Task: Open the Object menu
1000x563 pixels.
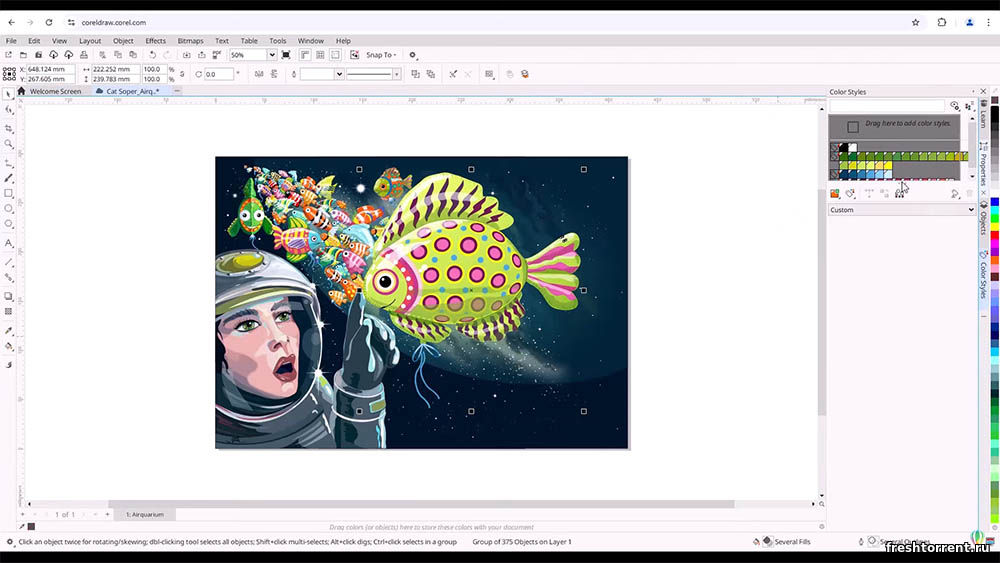Action: [x=123, y=41]
